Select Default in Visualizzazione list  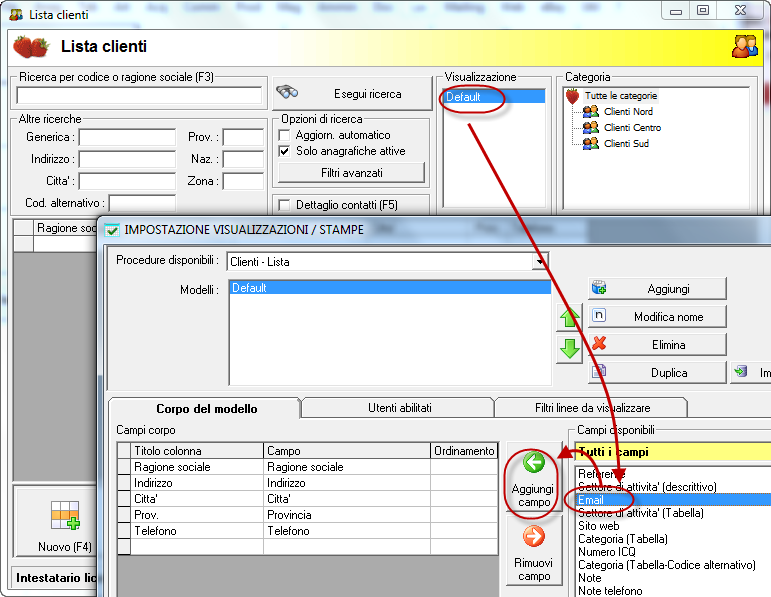pos(494,97)
